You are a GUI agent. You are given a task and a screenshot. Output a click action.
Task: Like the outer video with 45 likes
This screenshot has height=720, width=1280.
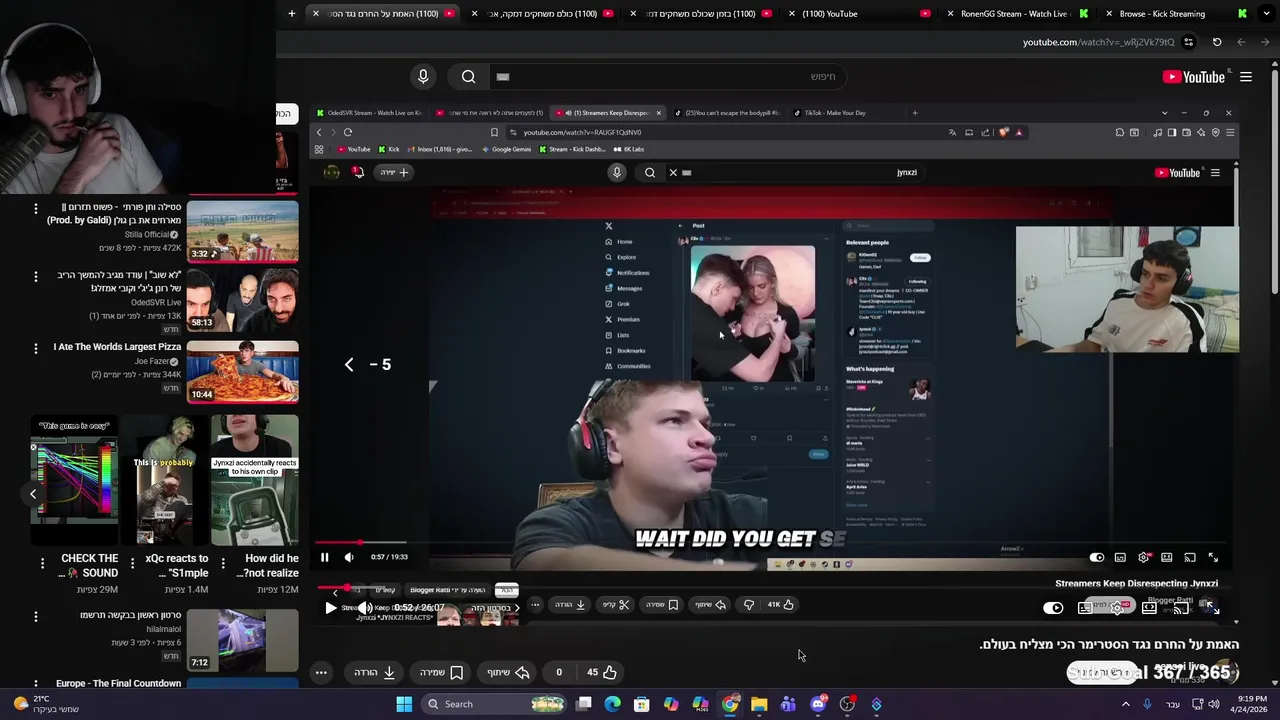602,672
